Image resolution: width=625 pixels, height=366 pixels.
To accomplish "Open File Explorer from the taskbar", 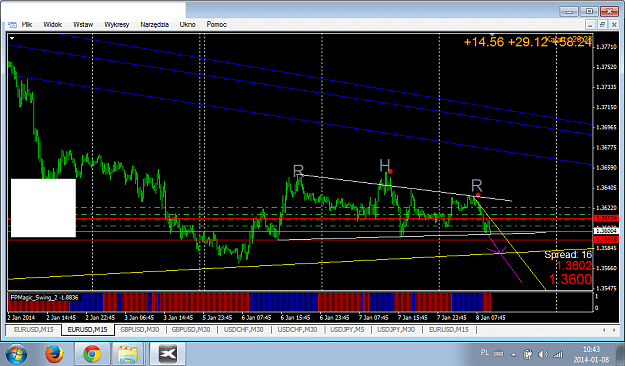I will coord(128,354).
